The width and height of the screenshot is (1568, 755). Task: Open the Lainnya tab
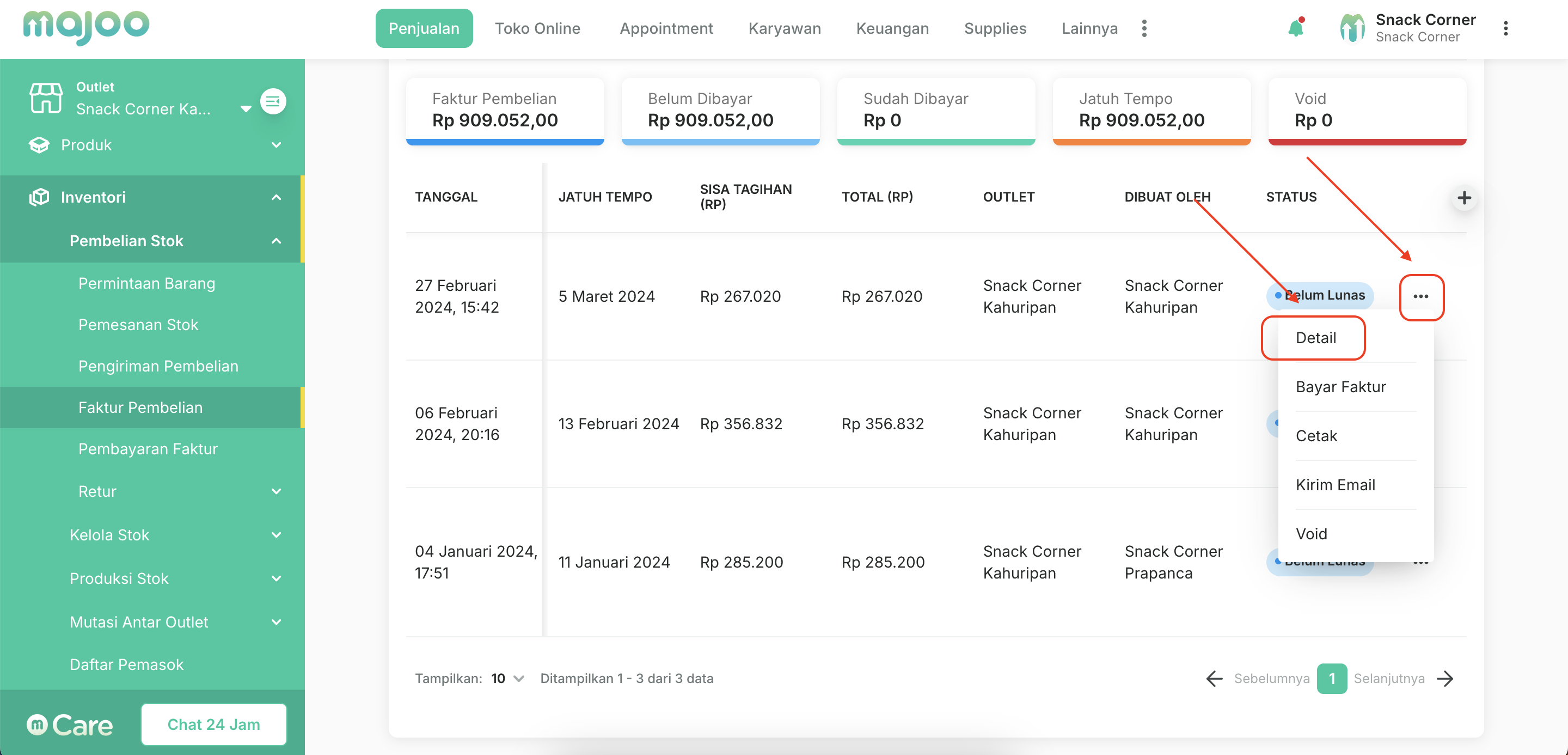1089,28
